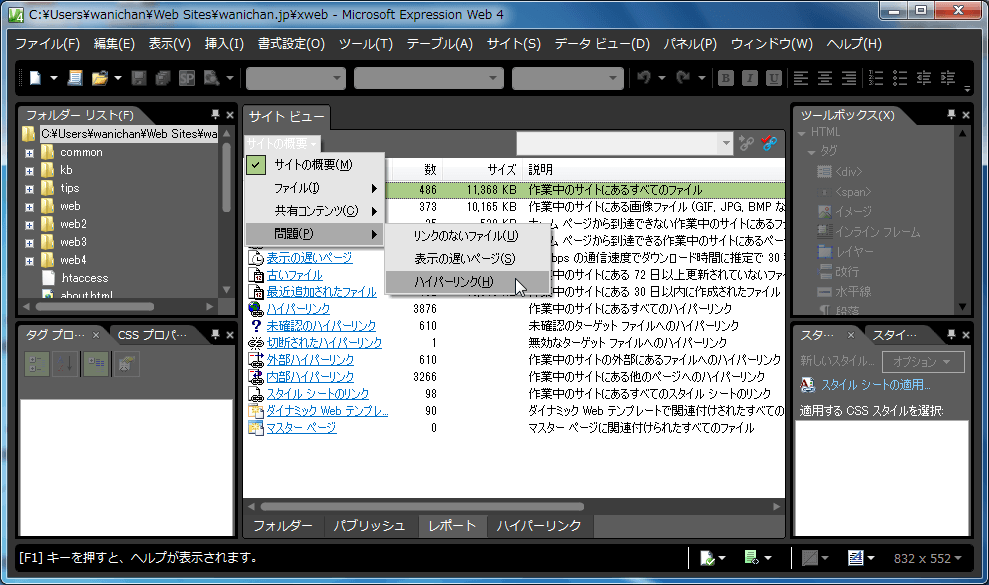
Task: Click the New Page toolbar icon
Action: 35,78
